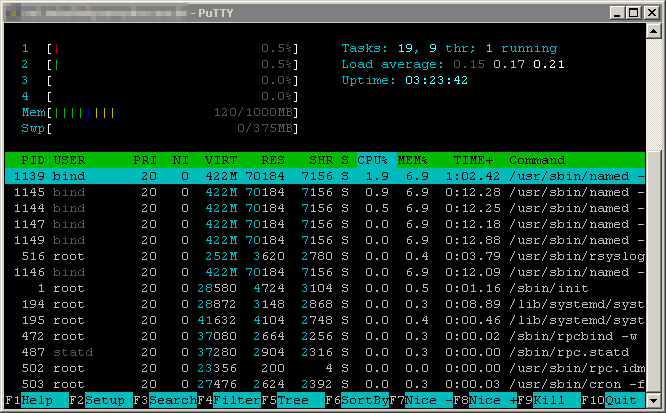Click the scrollbar up arrow

click(653, 31)
